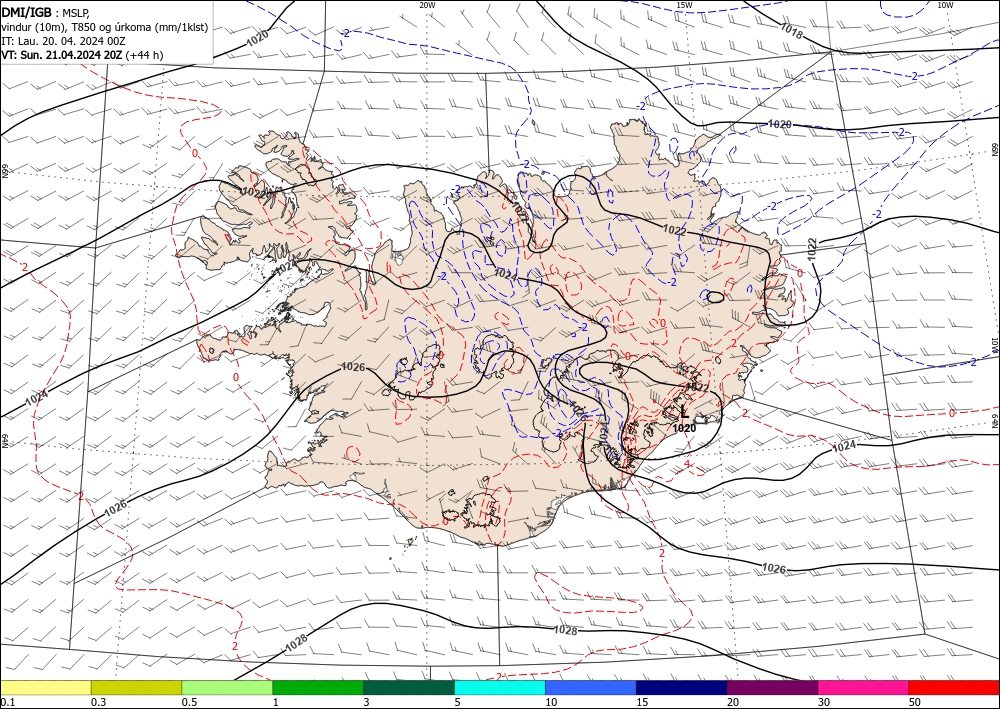Click the 'VT: Sun. 21.04.2024 20Z (+44 h)' line
Viewport: 1000px width, 709px height.
click(x=82, y=55)
